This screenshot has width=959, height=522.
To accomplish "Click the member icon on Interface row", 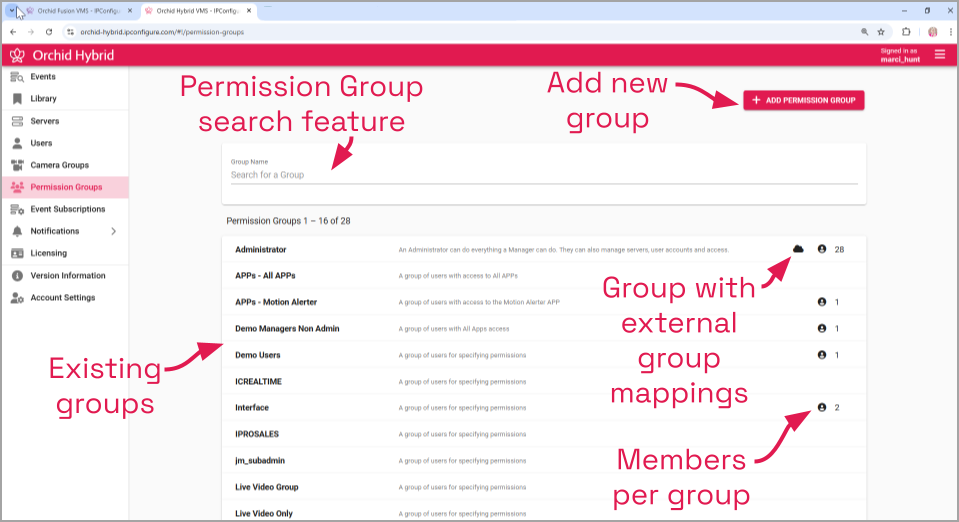I will coord(822,408).
